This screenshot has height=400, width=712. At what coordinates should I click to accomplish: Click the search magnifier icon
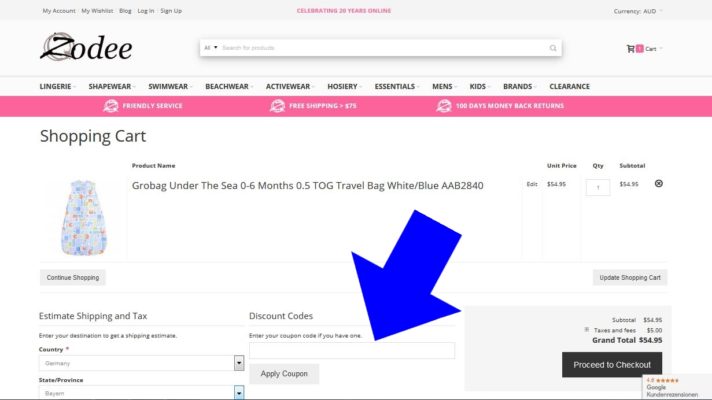point(553,48)
